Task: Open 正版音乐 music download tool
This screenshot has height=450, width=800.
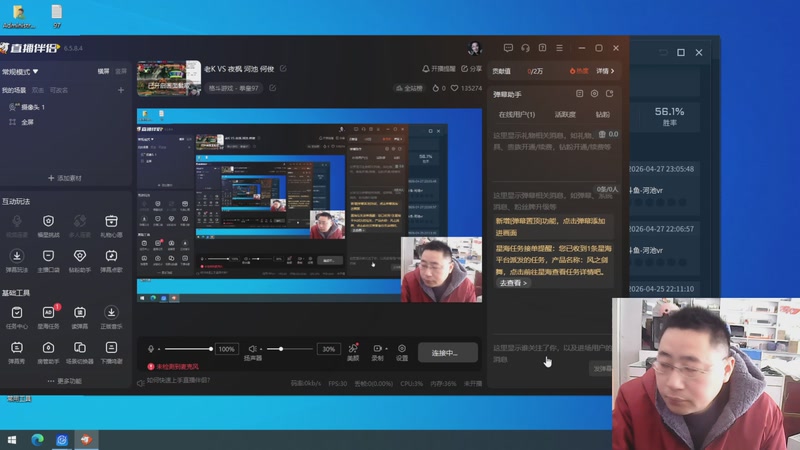Action: point(111,317)
